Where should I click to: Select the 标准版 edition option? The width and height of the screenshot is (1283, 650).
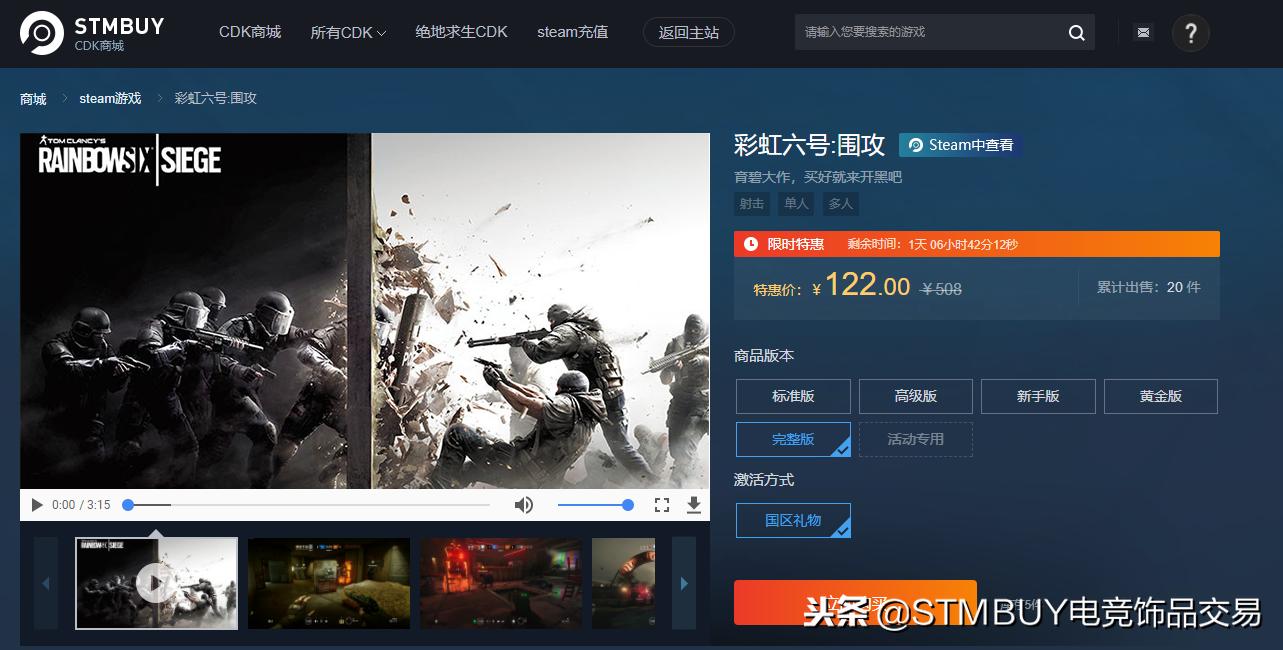tap(792, 396)
